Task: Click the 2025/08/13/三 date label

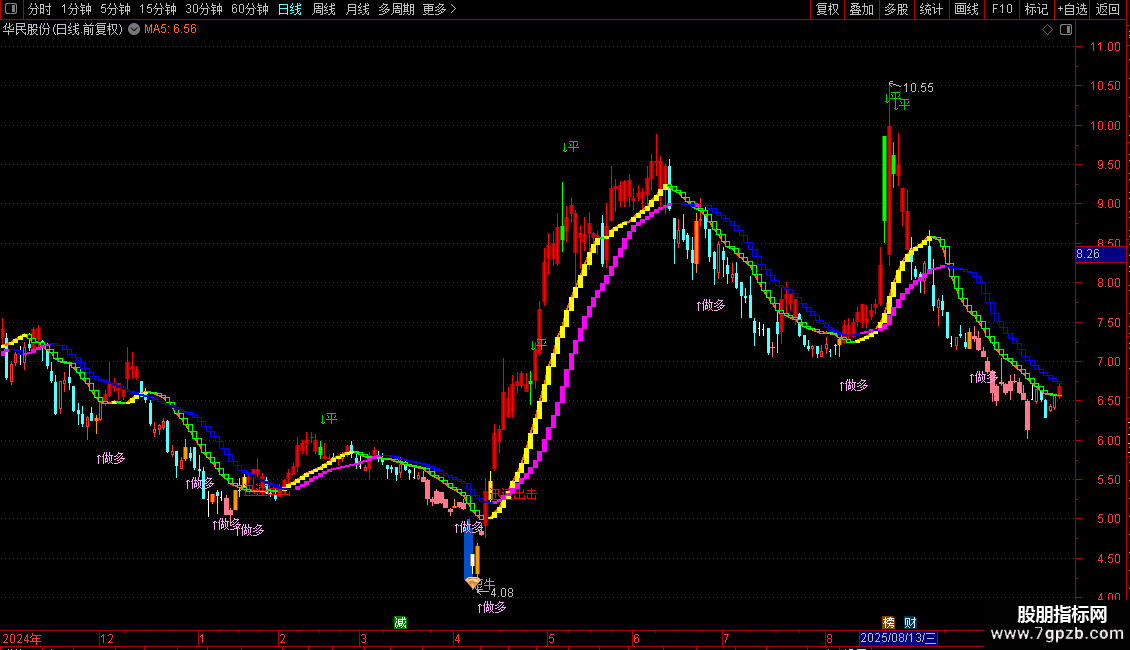Action: (x=898, y=638)
